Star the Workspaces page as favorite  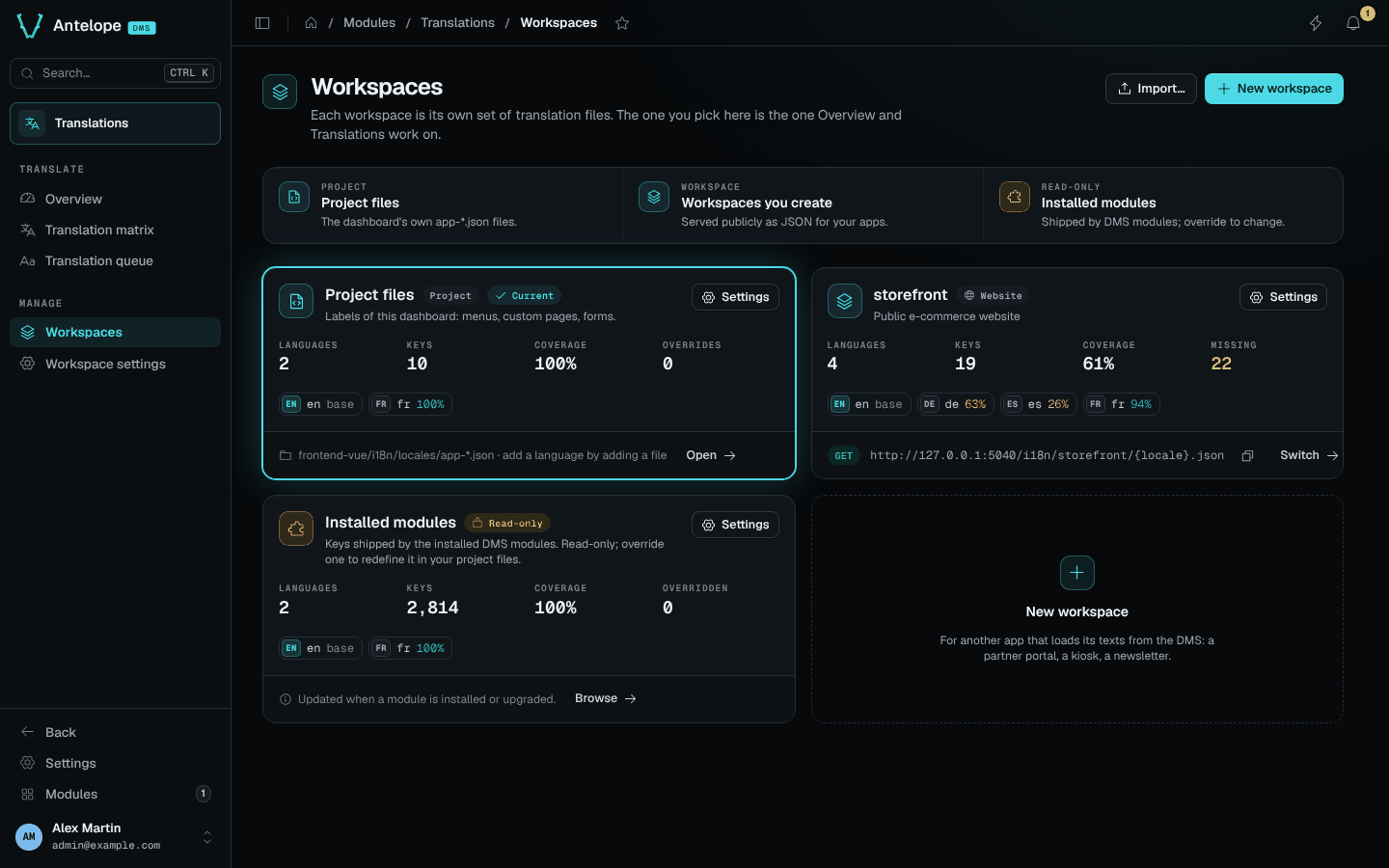point(622,23)
